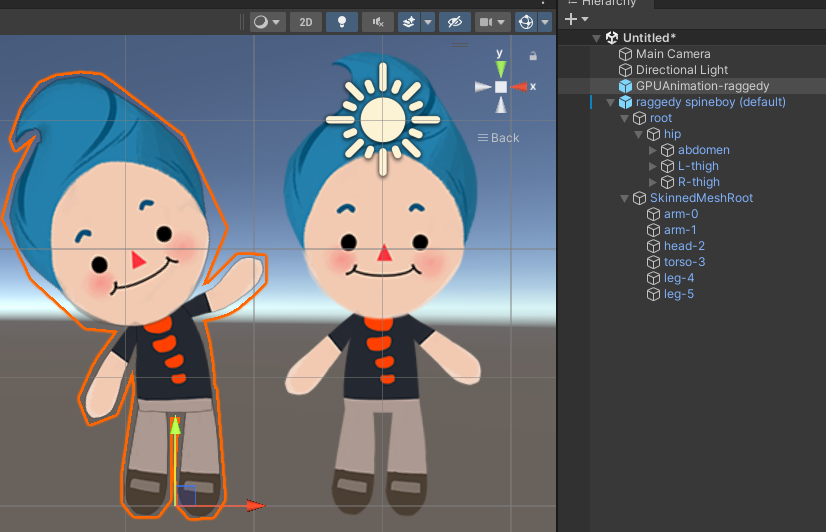This screenshot has height=532, width=826.
Task: Select the GPUAnimation-raggedy prefab cube icon
Action: coord(626,86)
